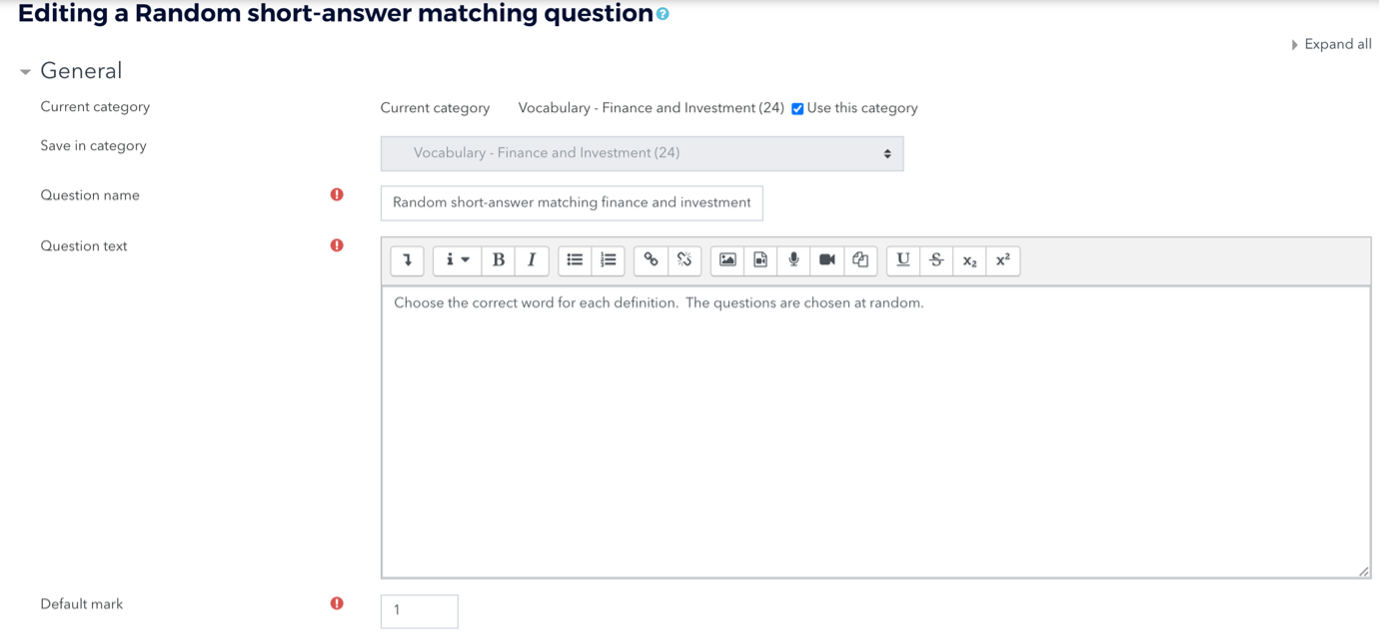Open help icon beside the page title
Screen dimensions: 1384x635
(x=663, y=15)
